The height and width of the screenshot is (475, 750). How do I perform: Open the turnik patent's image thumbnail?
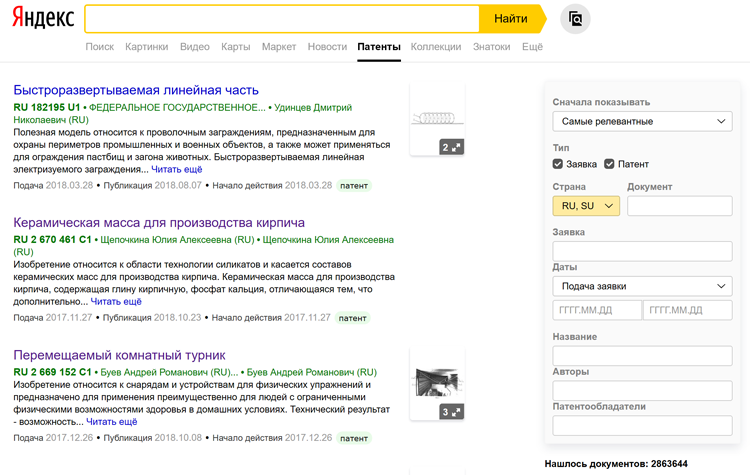click(x=437, y=382)
